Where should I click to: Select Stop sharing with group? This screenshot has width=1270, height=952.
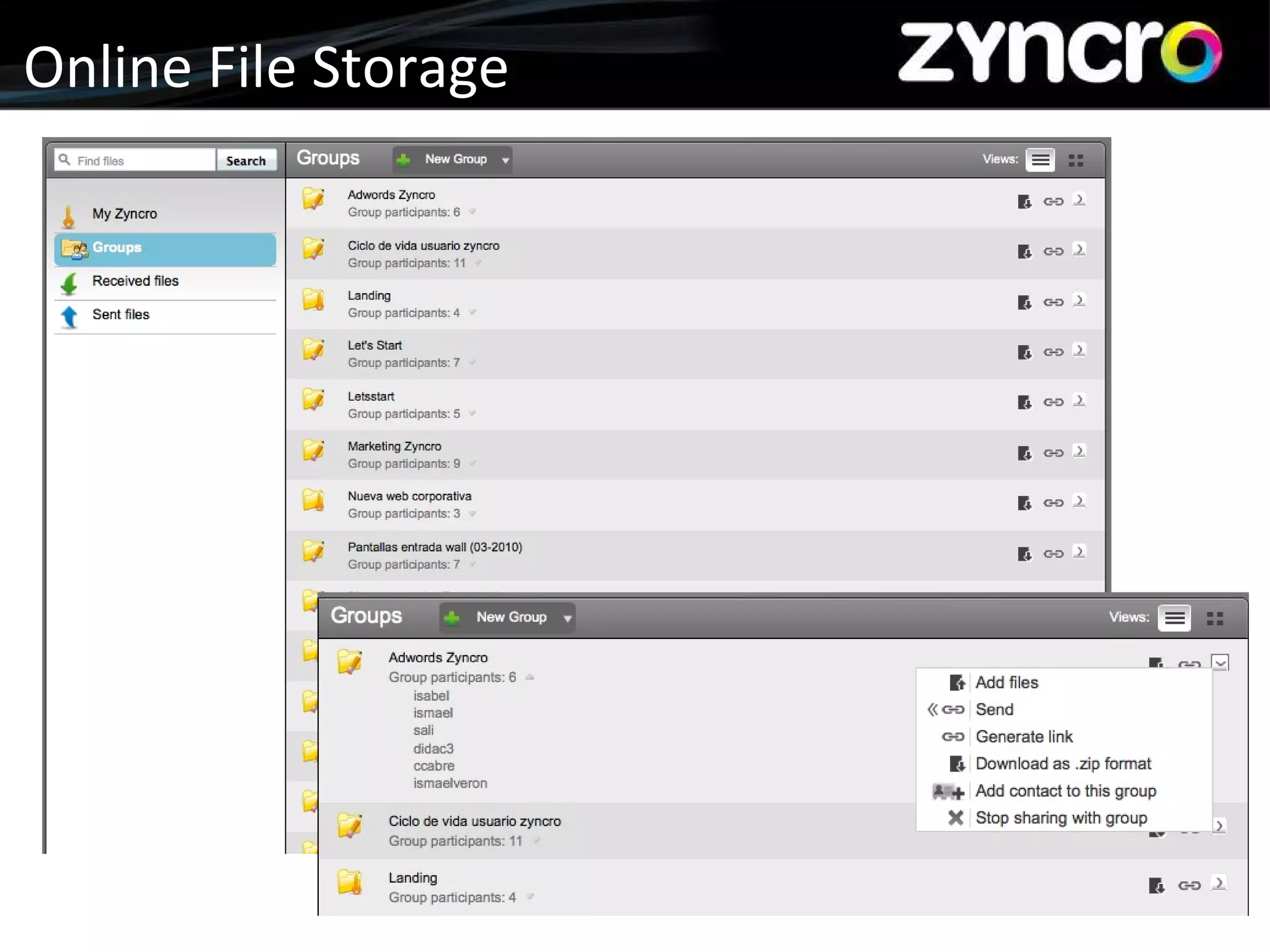[1061, 818]
